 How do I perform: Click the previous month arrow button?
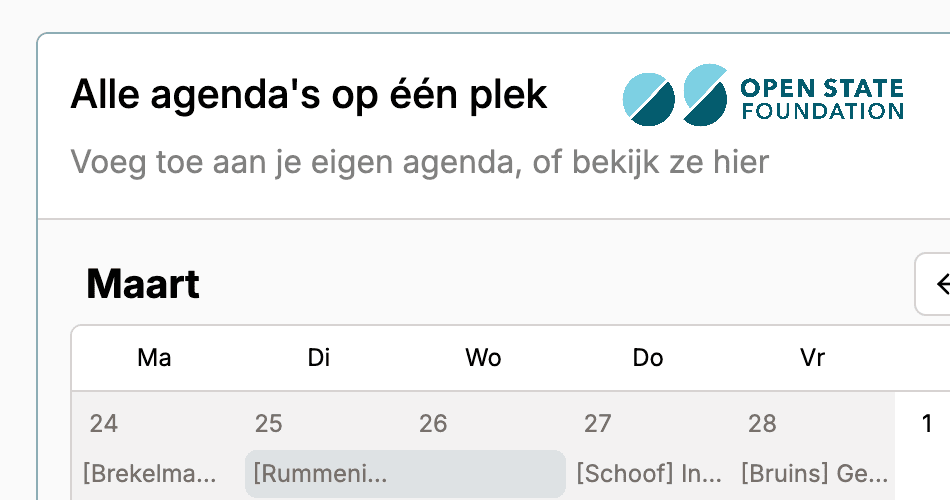click(x=934, y=284)
